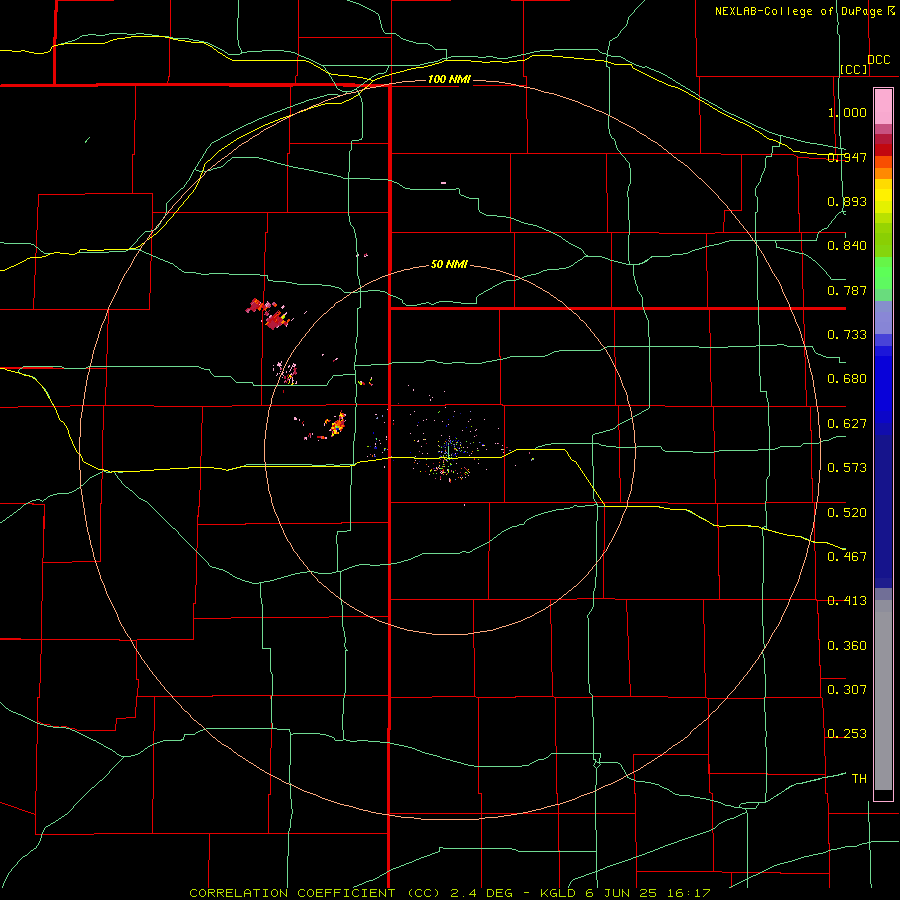
Task: Click the Correlation Coefficient caption at bottom
Action: [x=450, y=893]
